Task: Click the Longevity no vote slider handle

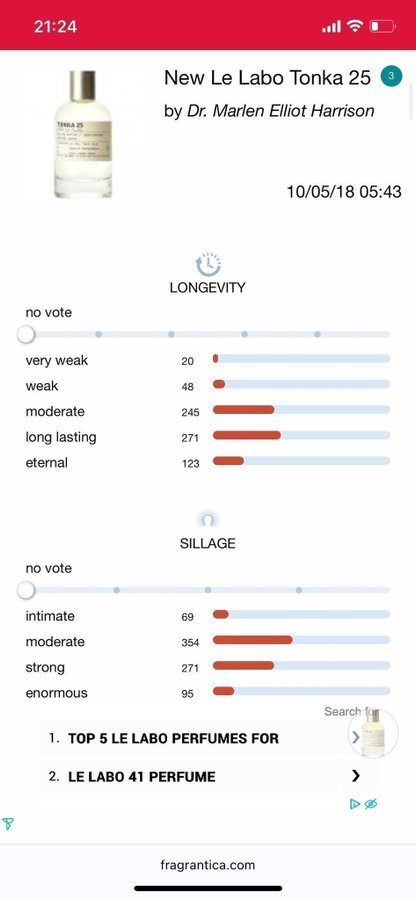Action: click(25, 334)
